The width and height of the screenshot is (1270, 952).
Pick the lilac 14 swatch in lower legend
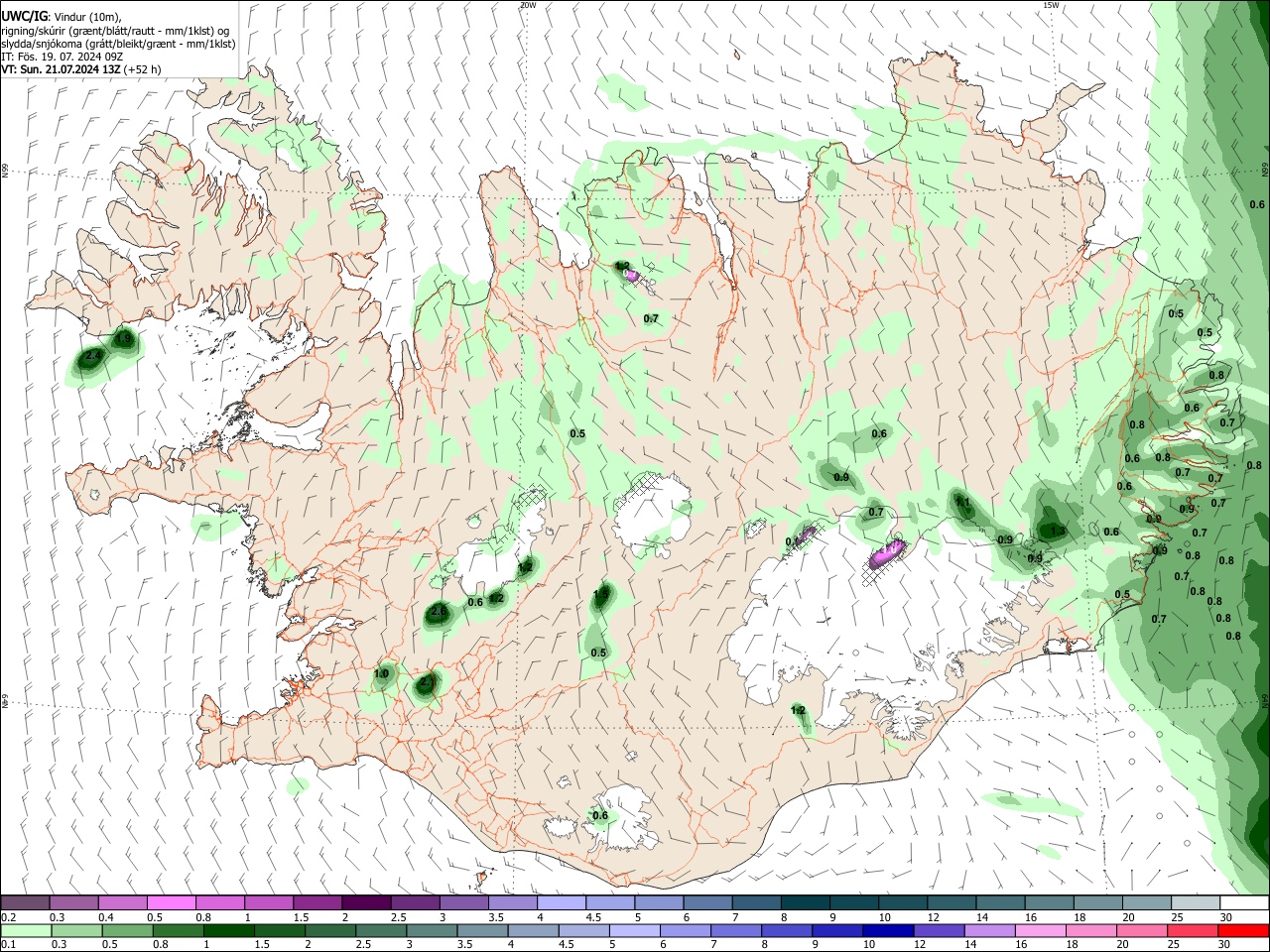pos(988,931)
